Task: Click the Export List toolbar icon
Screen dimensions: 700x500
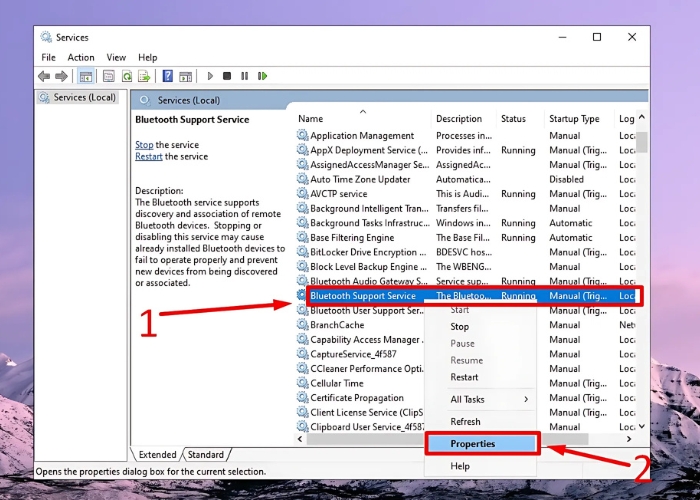Action: 145,76
